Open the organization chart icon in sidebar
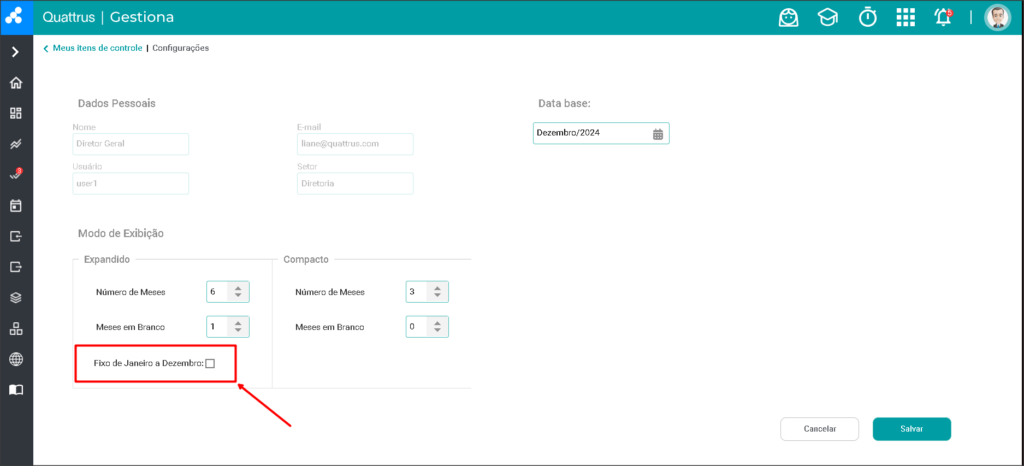This screenshot has height=466, width=1024. (x=16, y=328)
